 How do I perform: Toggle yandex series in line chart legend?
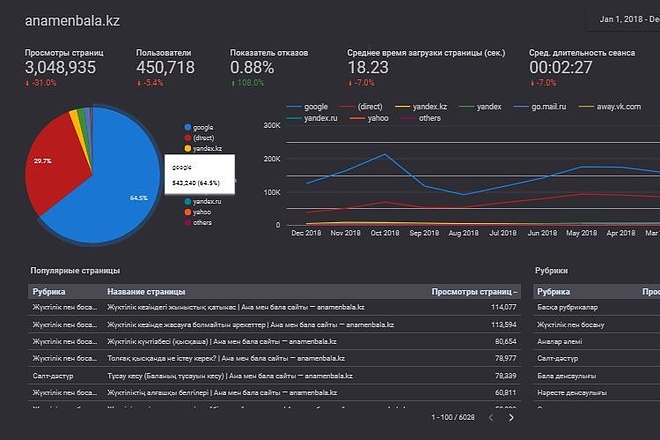(x=480, y=107)
